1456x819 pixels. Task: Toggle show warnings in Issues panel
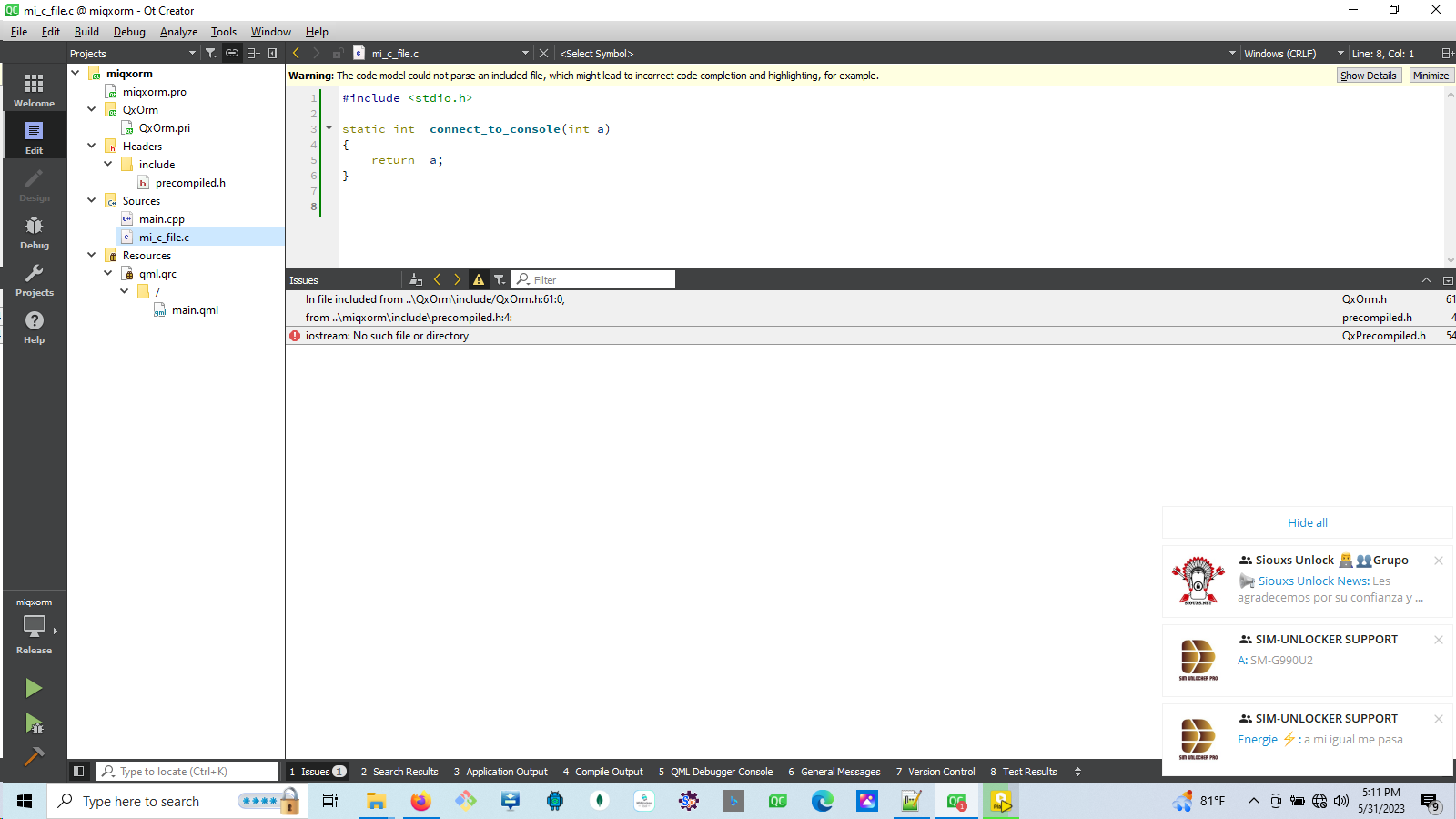[x=479, y=280]
